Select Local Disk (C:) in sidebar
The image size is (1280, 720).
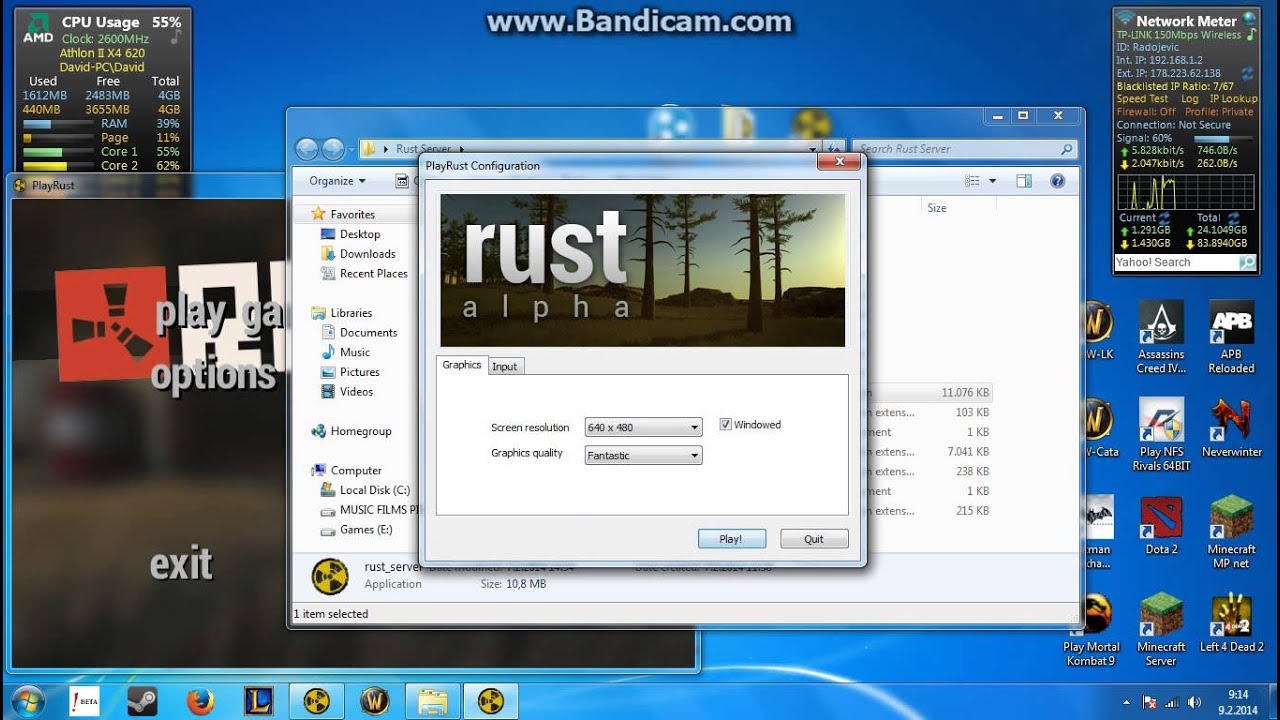tap(374, 490)
